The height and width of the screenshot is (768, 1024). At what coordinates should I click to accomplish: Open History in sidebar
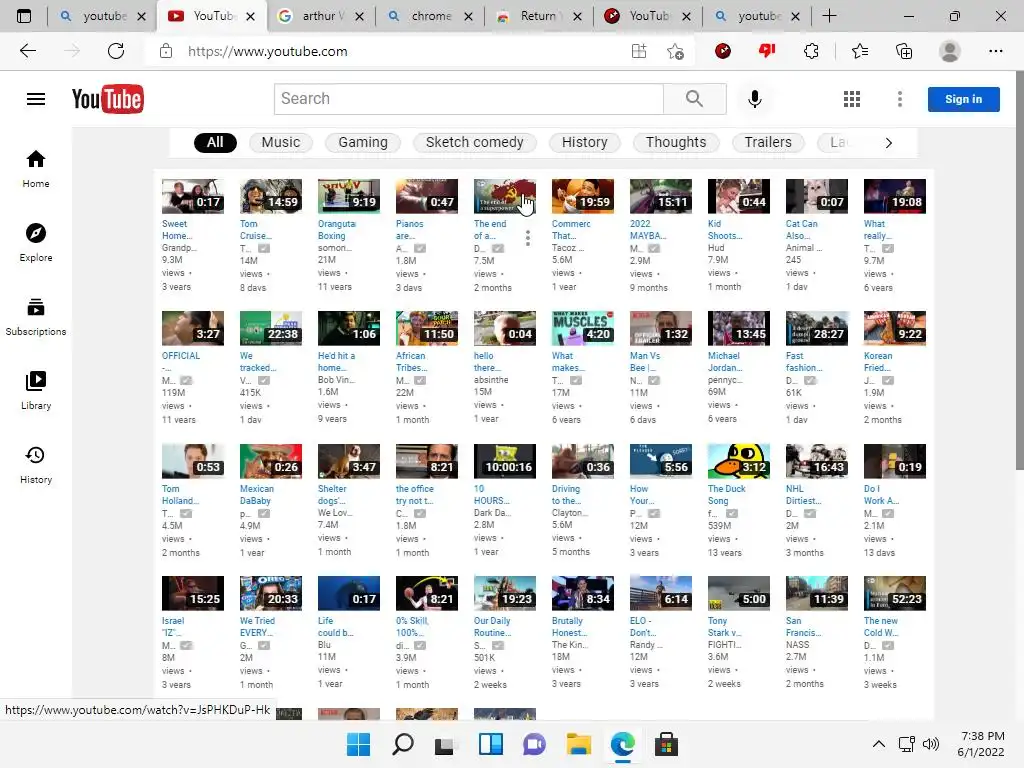coord(36,465)
